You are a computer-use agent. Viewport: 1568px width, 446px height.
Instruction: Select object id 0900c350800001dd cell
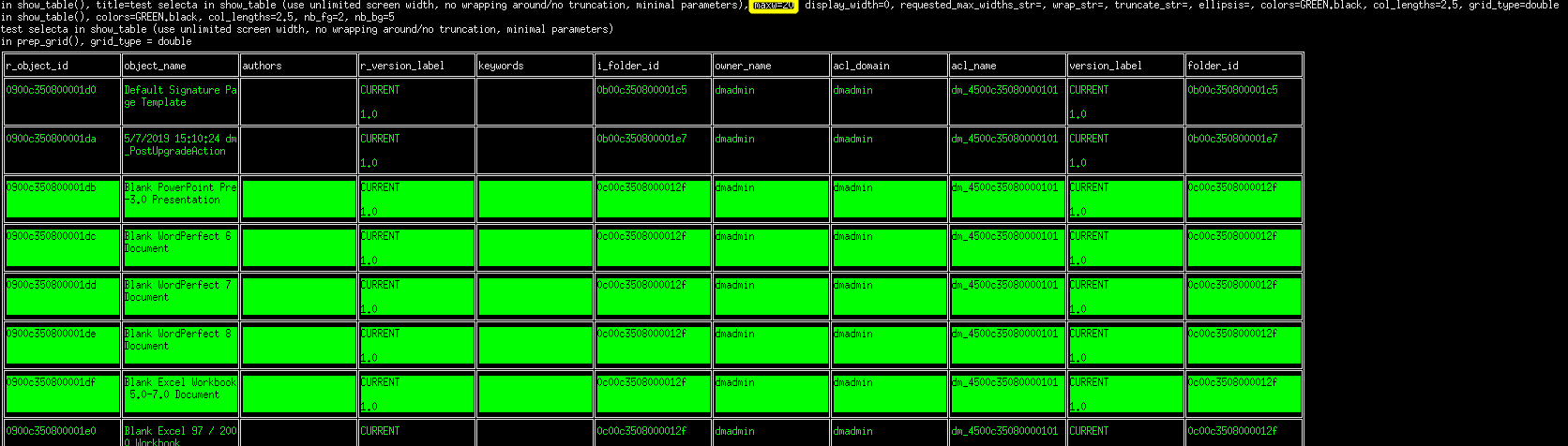coord(63,296)
